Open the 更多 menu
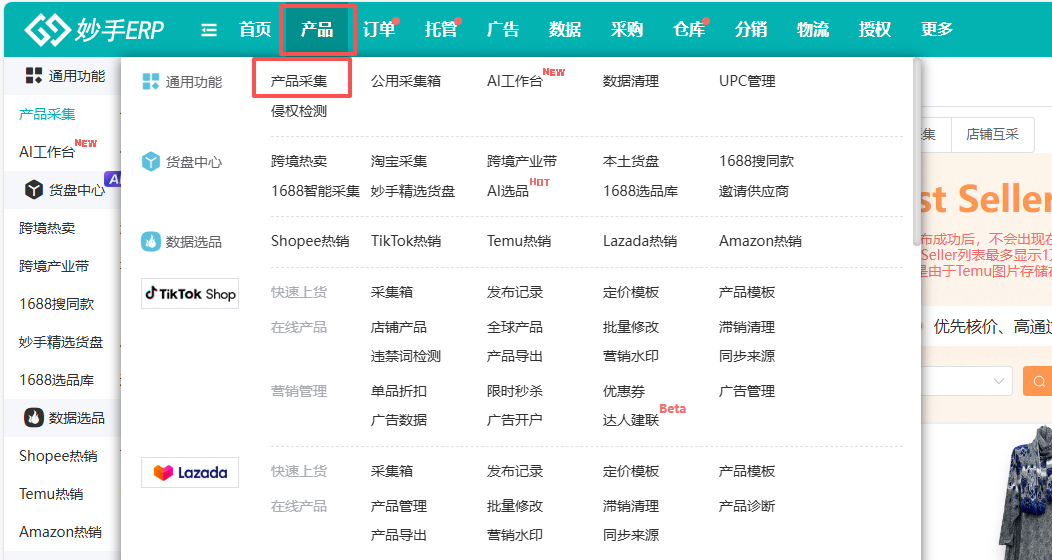 pyautogui.click(x=937, y=30)
